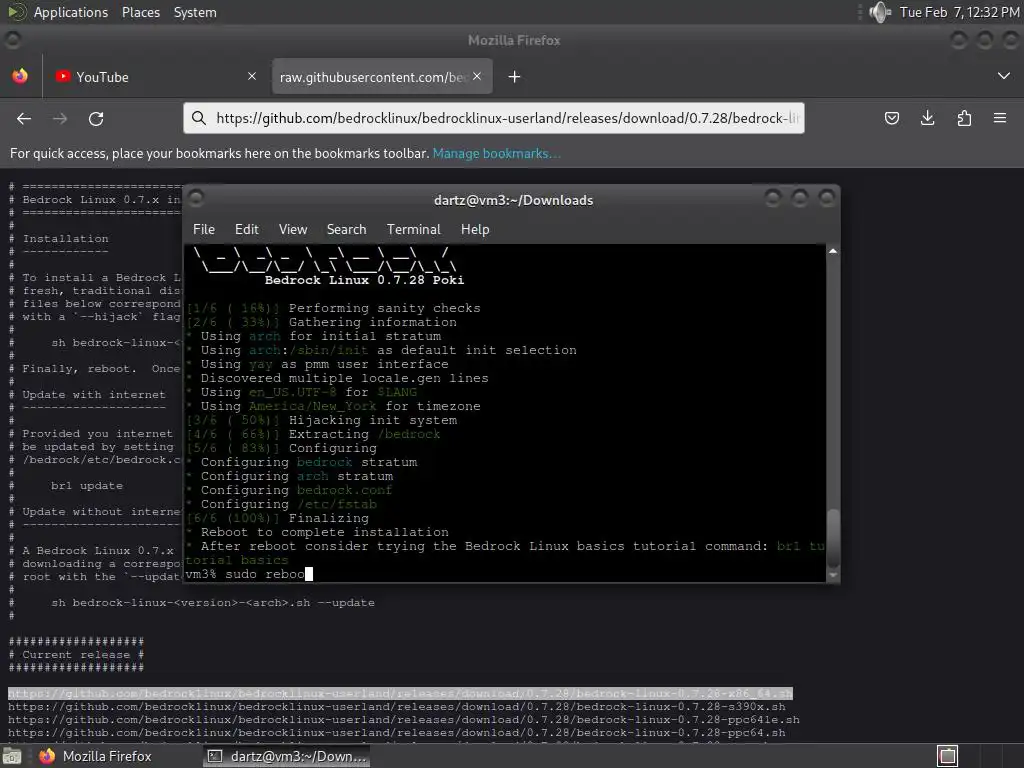Switch to the raw.githubusercontent.com tab
Screen dimensions: 1024x768
[x=382, y=76]
